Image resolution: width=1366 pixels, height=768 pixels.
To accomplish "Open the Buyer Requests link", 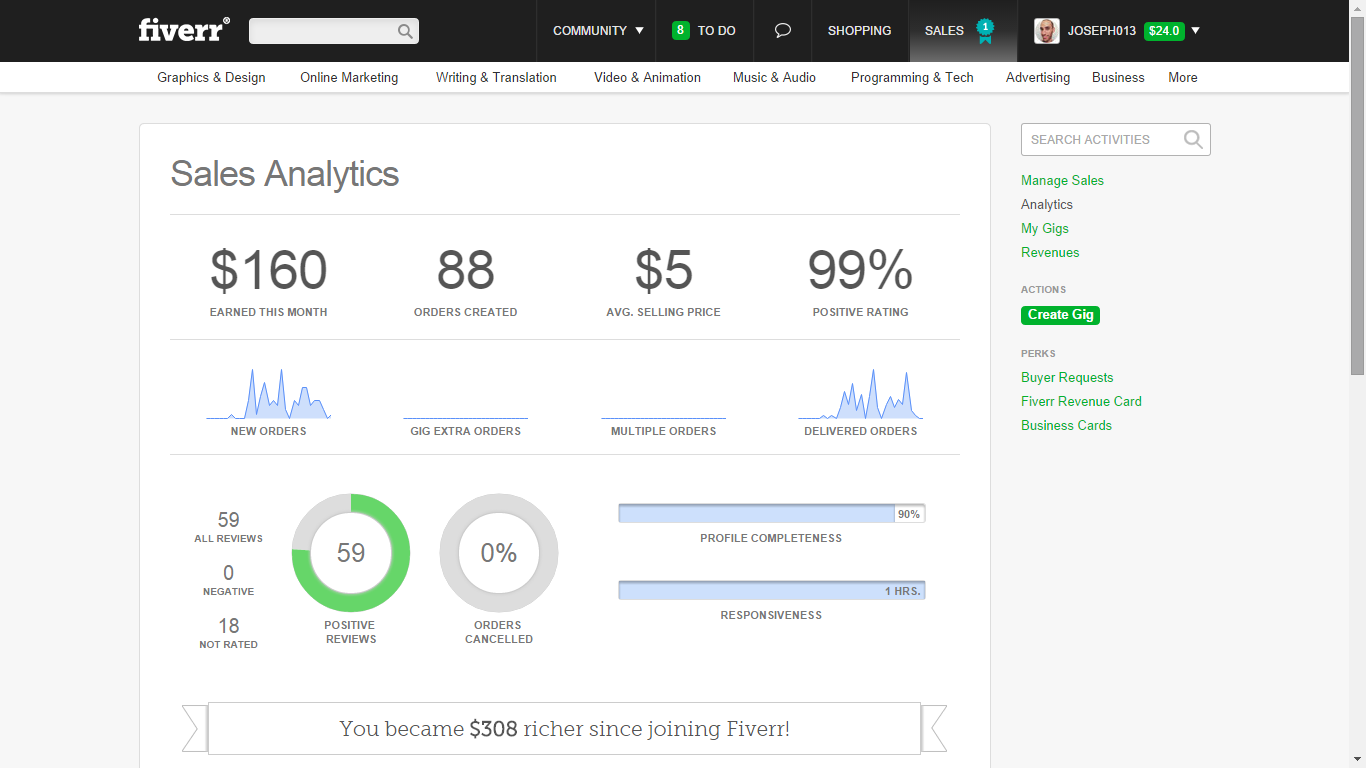I will point(1067,377).
